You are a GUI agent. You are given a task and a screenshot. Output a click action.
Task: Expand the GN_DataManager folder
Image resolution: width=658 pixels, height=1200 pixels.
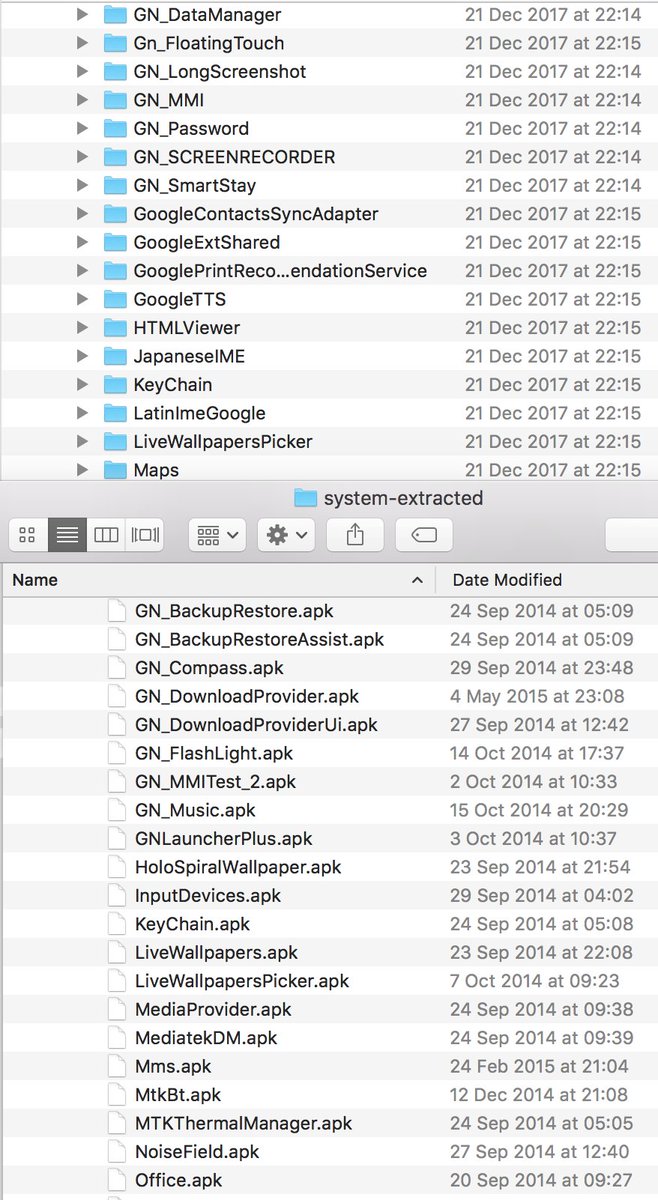pyautogui.click(x=83, y=15)
